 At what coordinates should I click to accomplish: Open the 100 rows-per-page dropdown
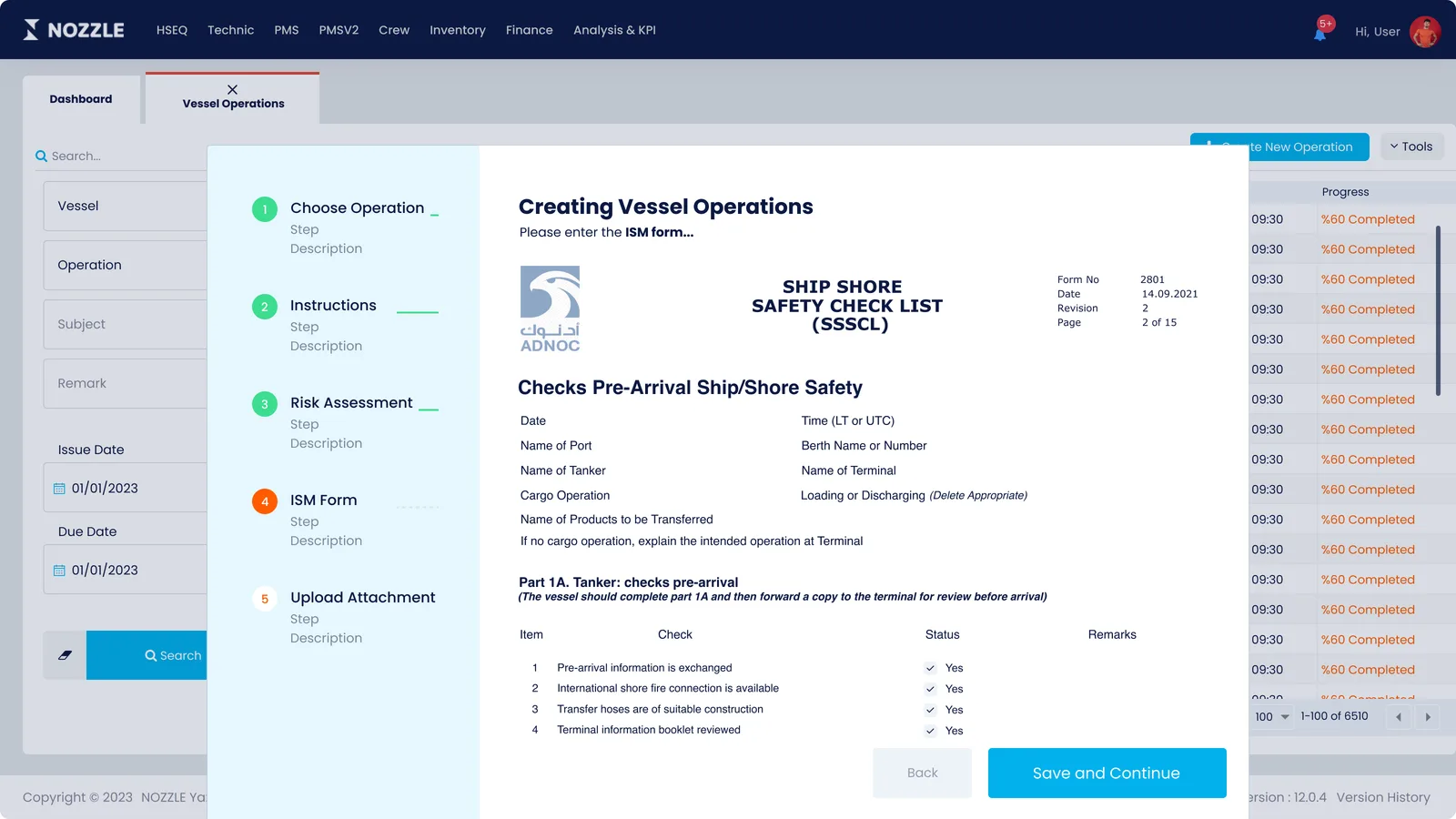click(x=1272, y=717)
